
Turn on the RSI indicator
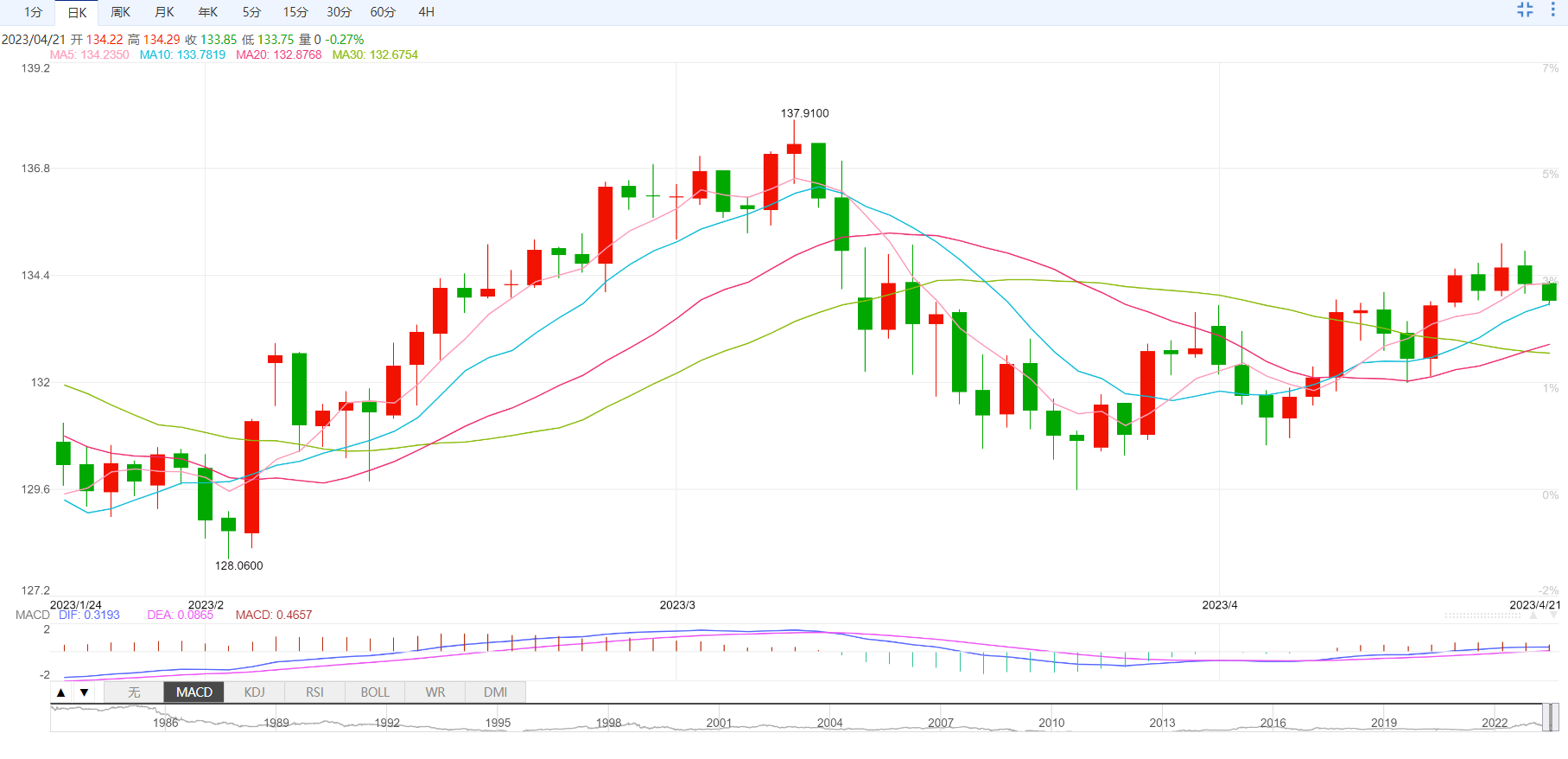[x=314, y=692]
